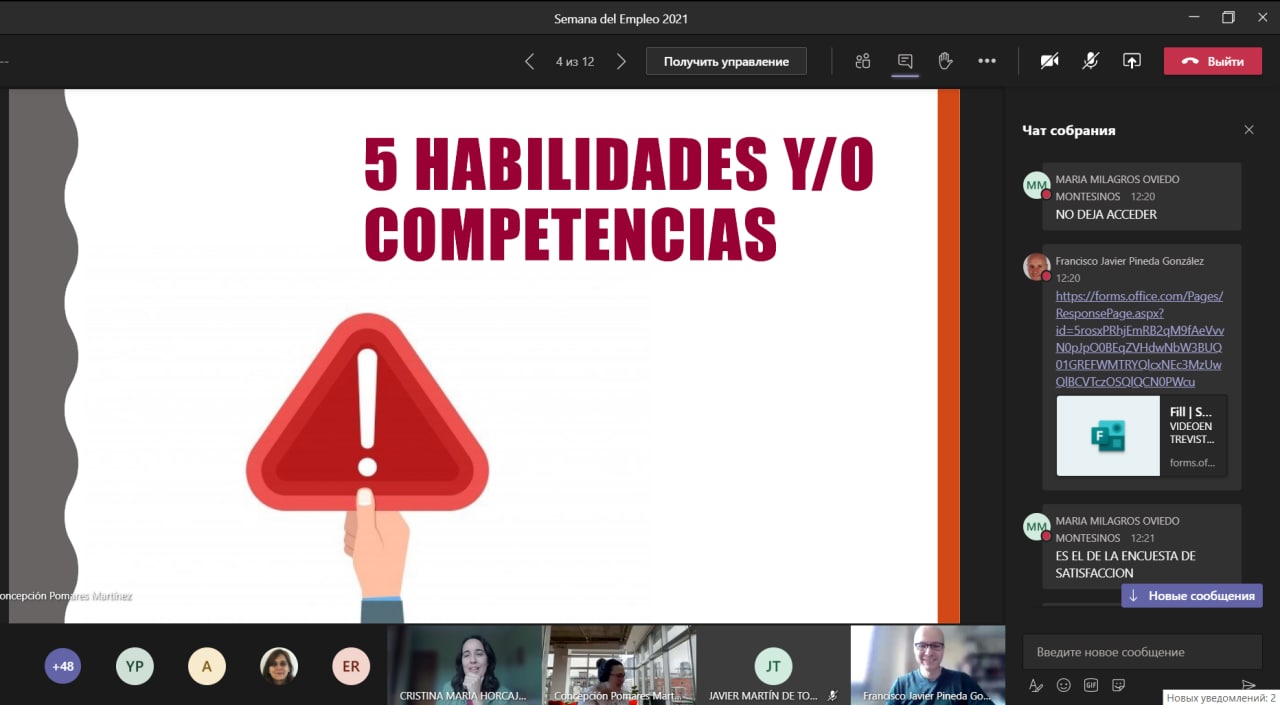Select the ER participant avatar

351,666
